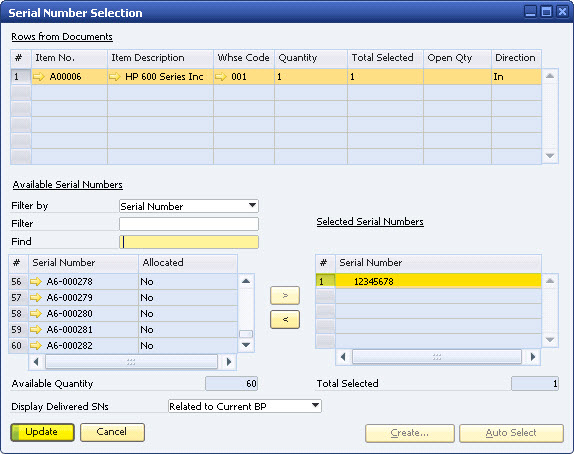
Task: Open link arrow beside serial A6-000279
Action: (36, 298)
